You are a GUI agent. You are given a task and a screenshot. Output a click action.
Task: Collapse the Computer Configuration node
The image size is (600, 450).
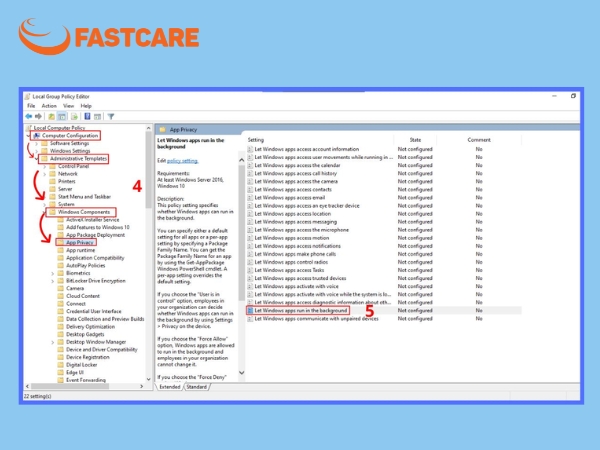pyautogui.click(x=28, y=136)
